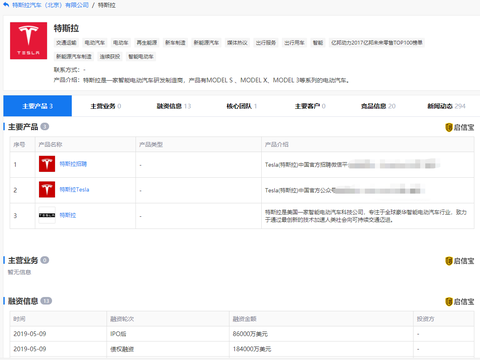Select the 交通运输 tag

coord(66,43)
